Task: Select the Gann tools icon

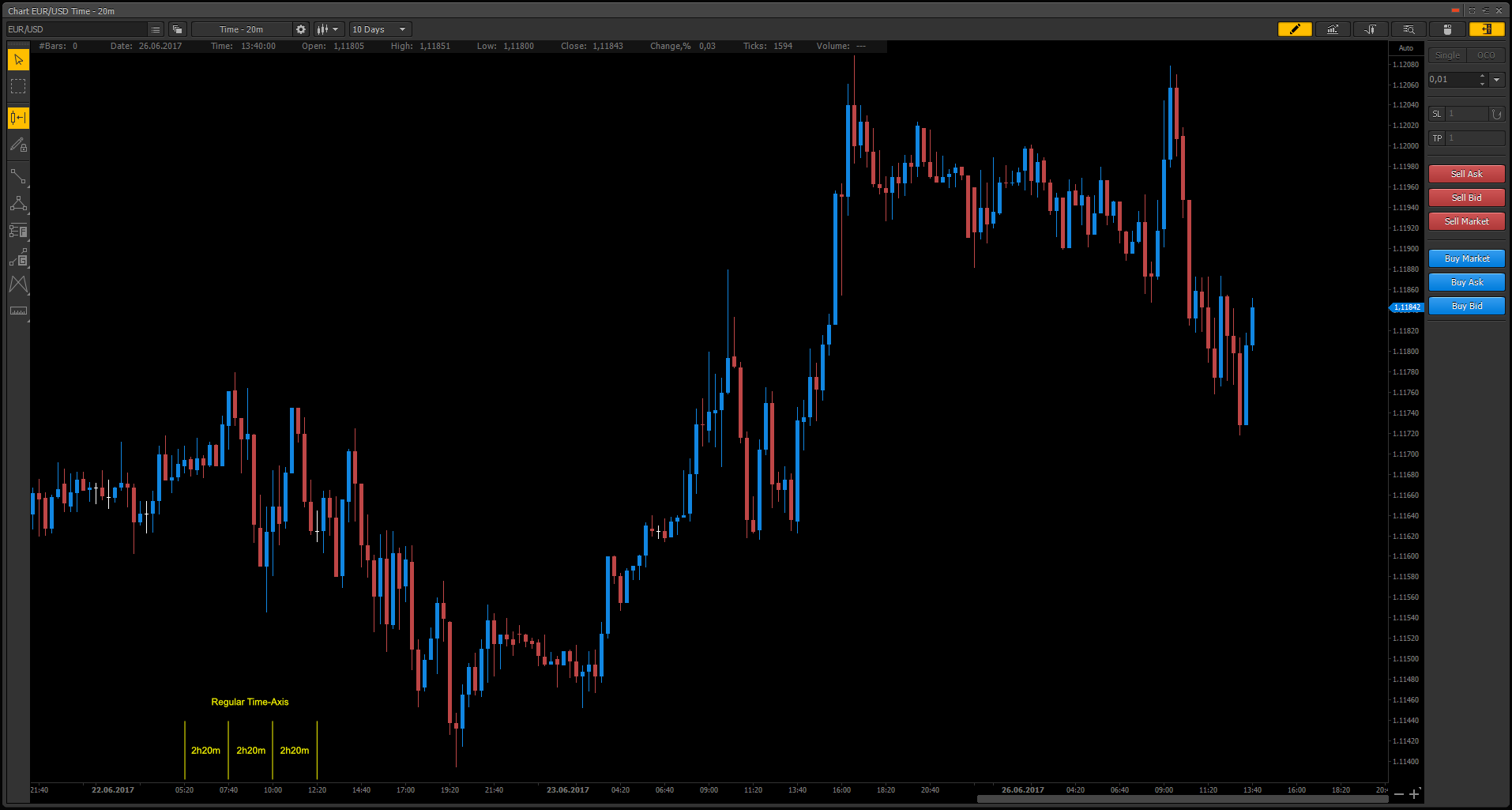Action: (18, 258)
